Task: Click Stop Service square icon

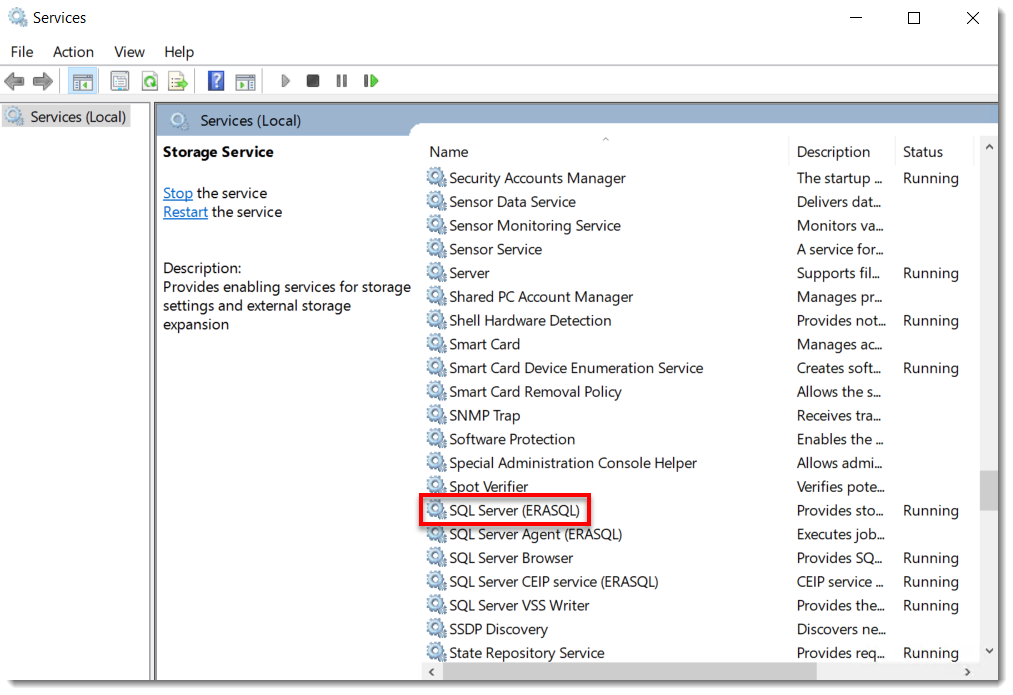Action: (x=313, y=81)
